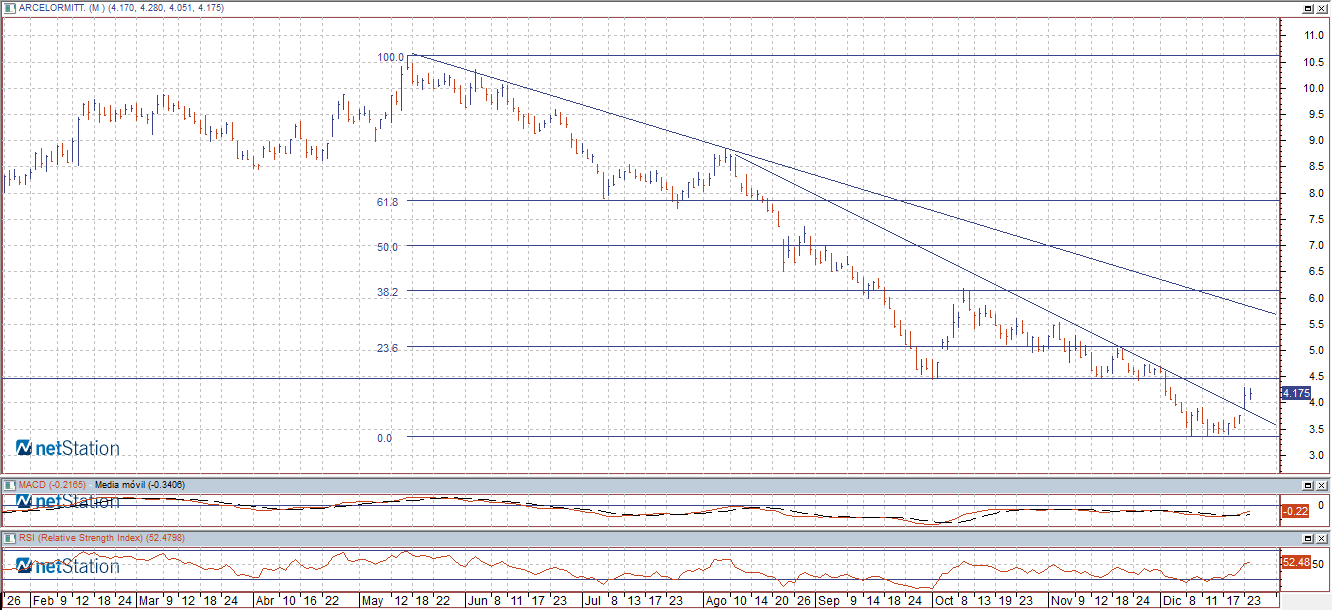Select the 38.2 Fibonacci level label

[x=387, y=292]
